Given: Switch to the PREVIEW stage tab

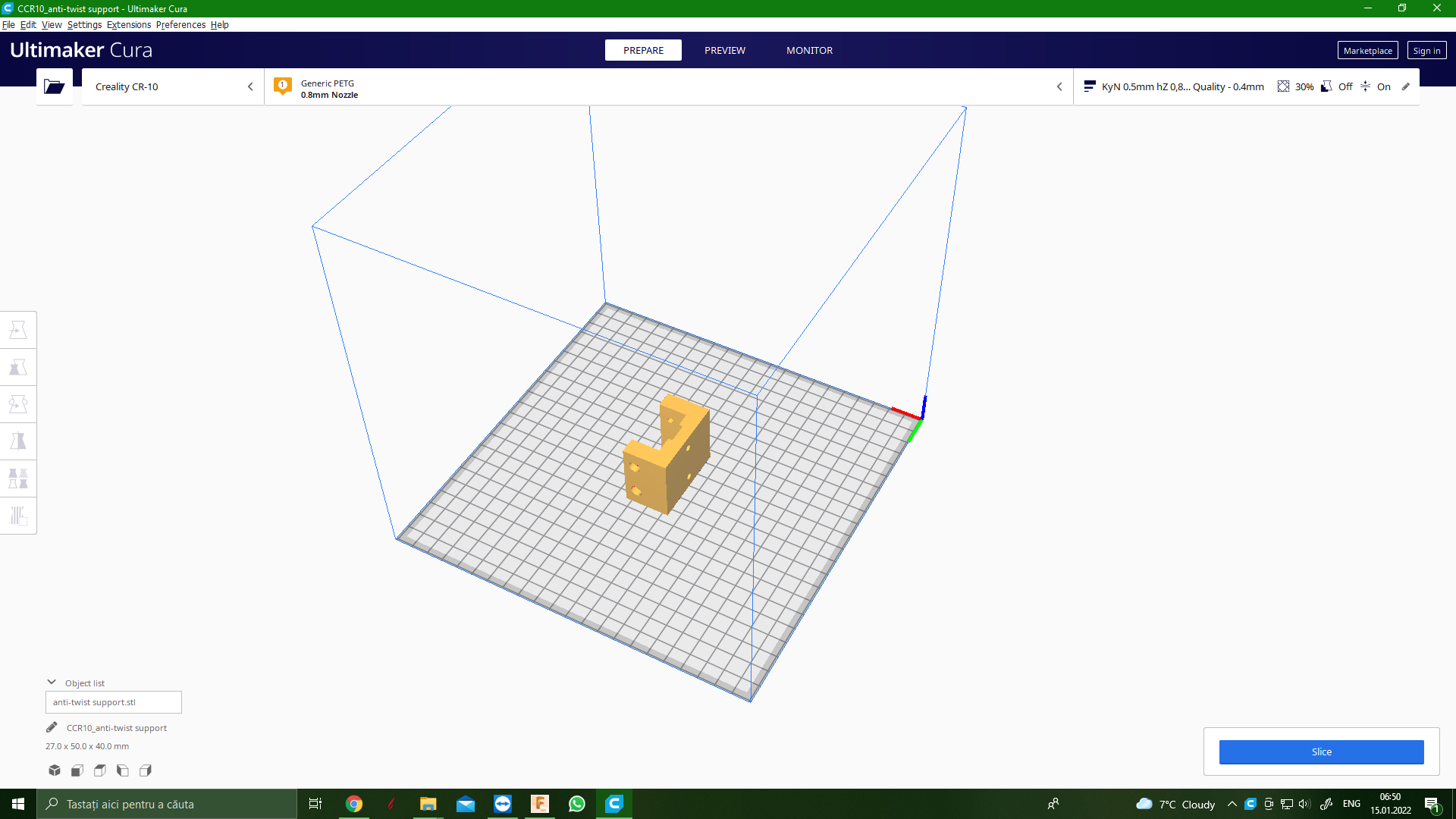Looking at the screenshot, I should 724,50.
